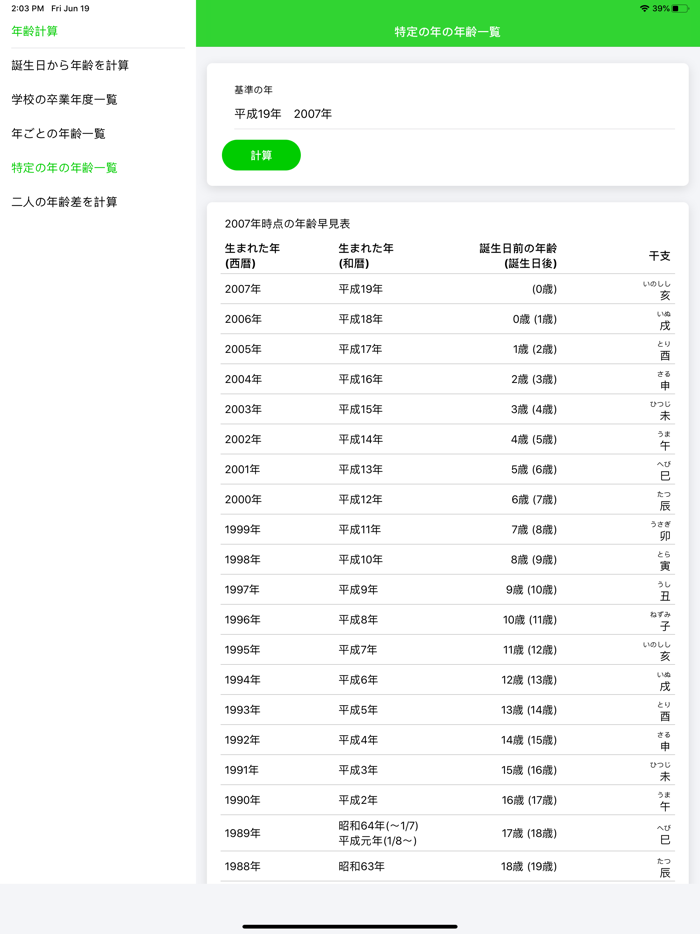This screenshot has height=934, width=700.
Task: Tap the 昭和63年 cell
Action: [x=362, y=867]
